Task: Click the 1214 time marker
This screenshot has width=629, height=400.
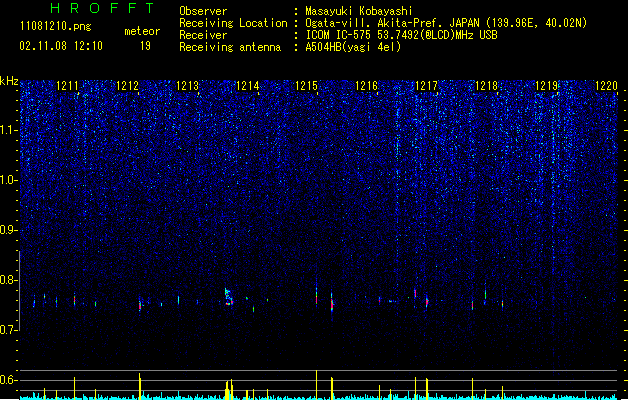Action: coord(248,86)
